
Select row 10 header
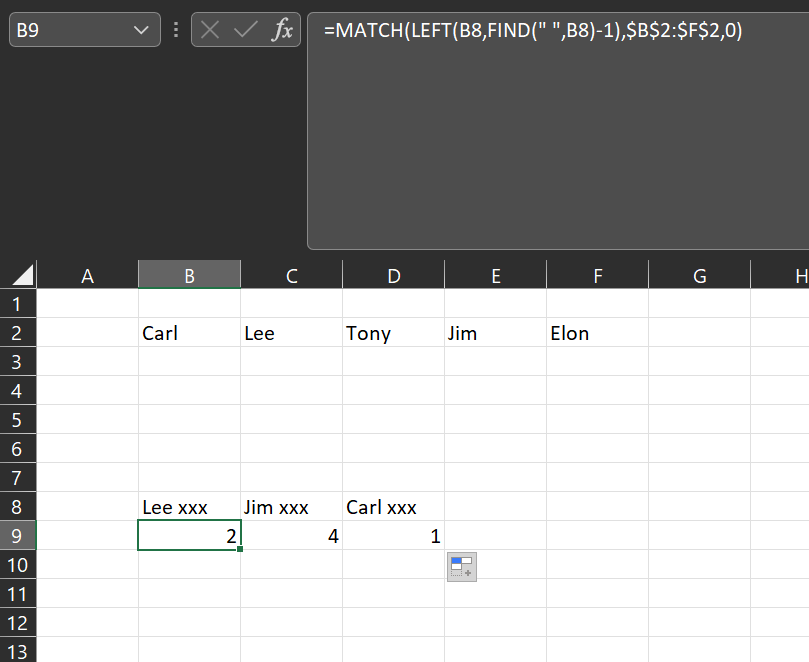pos(18,565)
